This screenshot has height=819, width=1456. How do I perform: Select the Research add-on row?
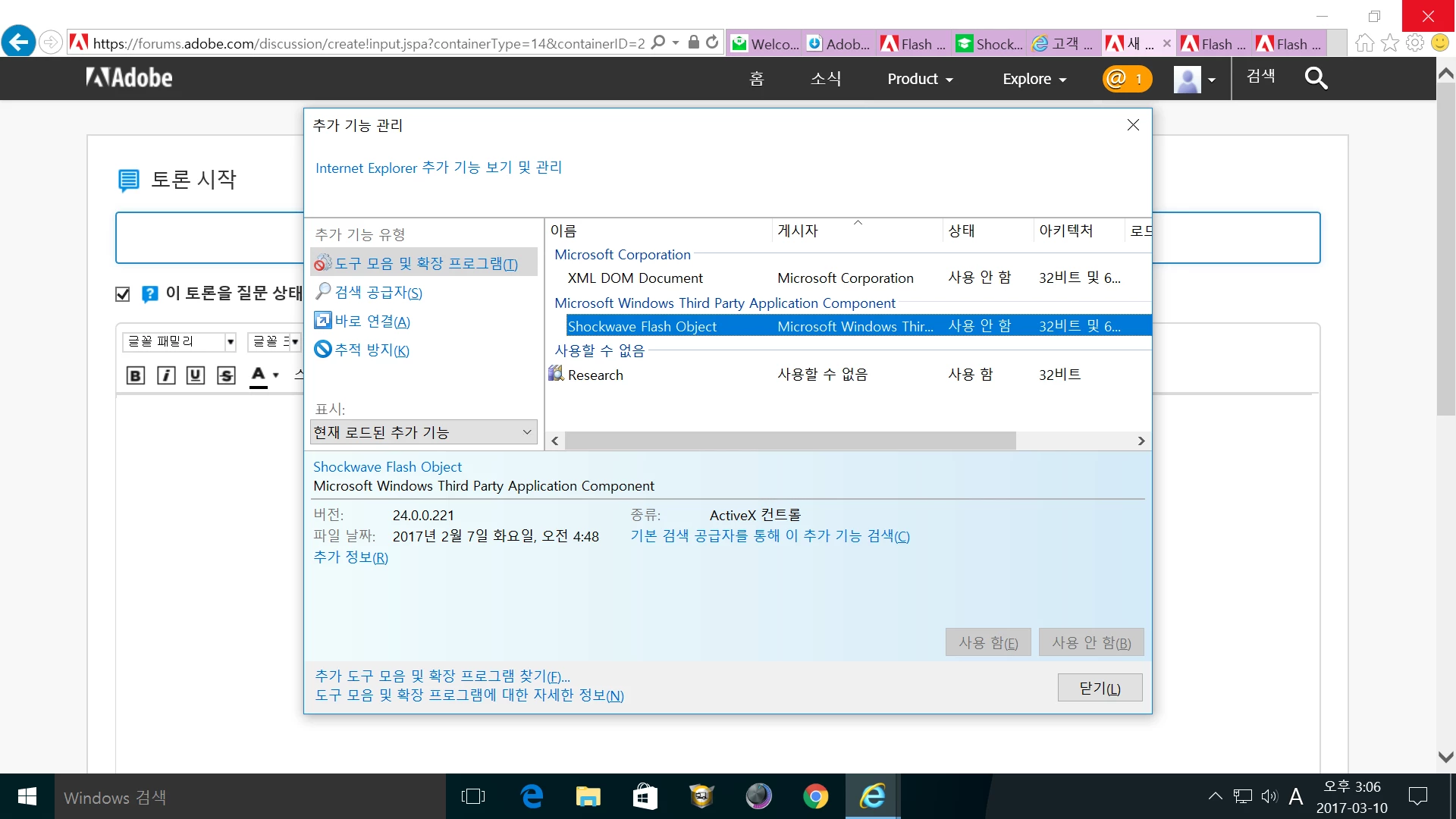pyautogui.click(x=595, y=375)
